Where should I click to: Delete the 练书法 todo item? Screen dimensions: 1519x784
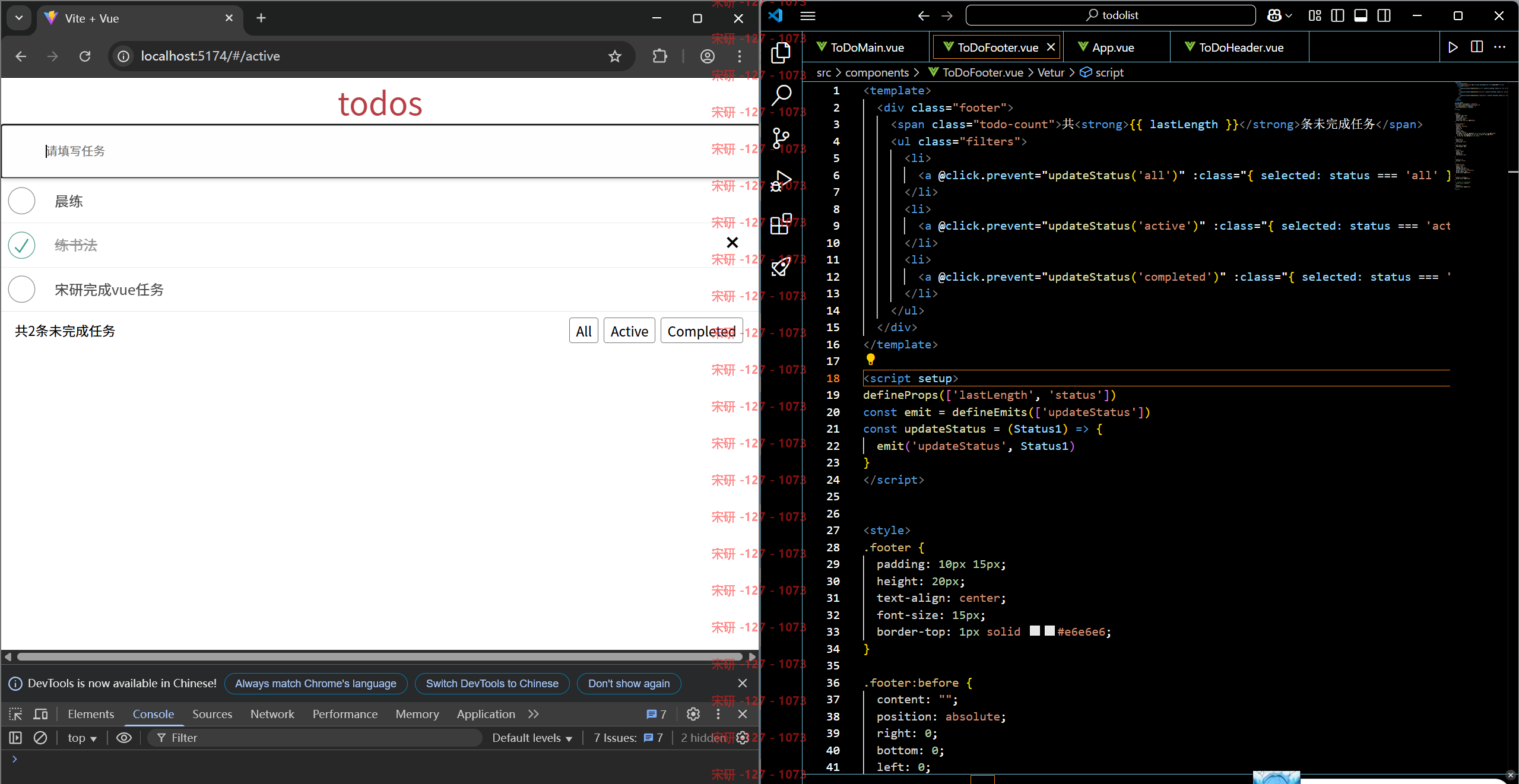pyautogui.click(x=732, y=242)
